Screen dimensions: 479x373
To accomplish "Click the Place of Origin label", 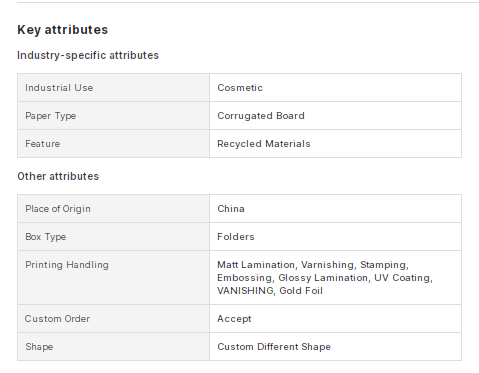I will [x=58, y=209].
